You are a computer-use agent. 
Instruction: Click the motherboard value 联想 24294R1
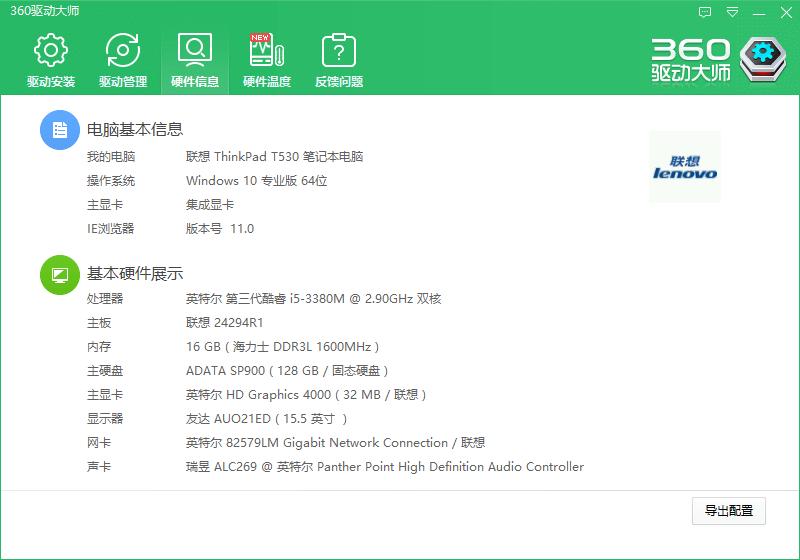pyautogui.click(x=224, y=322)
